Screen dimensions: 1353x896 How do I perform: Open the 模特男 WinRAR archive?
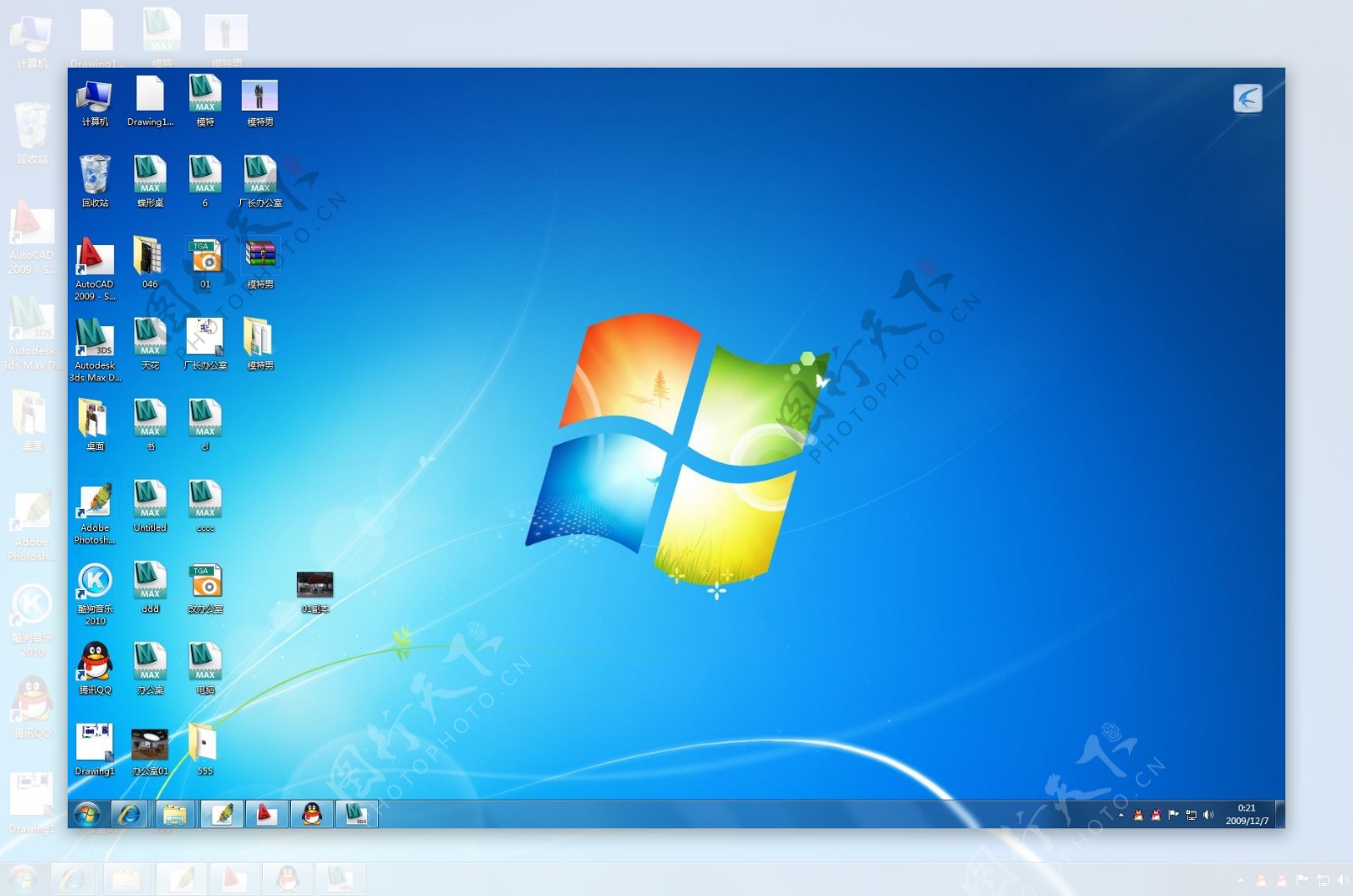pyautogui.click(x=260, y=263)
